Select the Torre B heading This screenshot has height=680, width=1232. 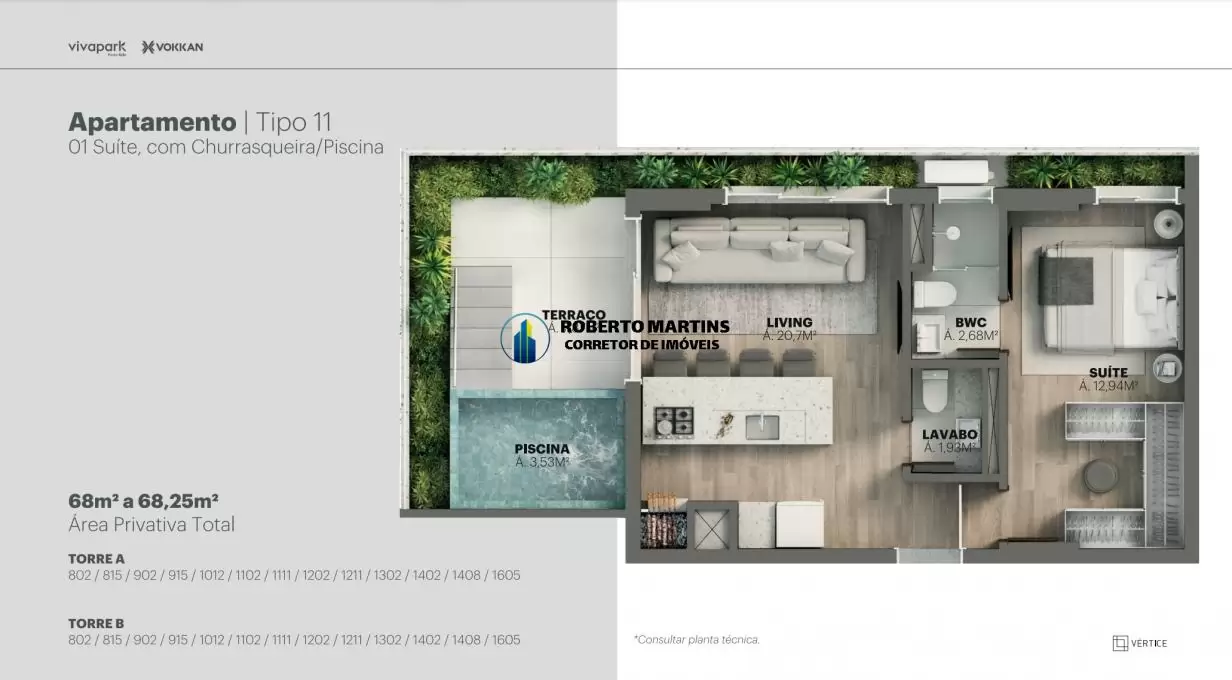point(96,623)
